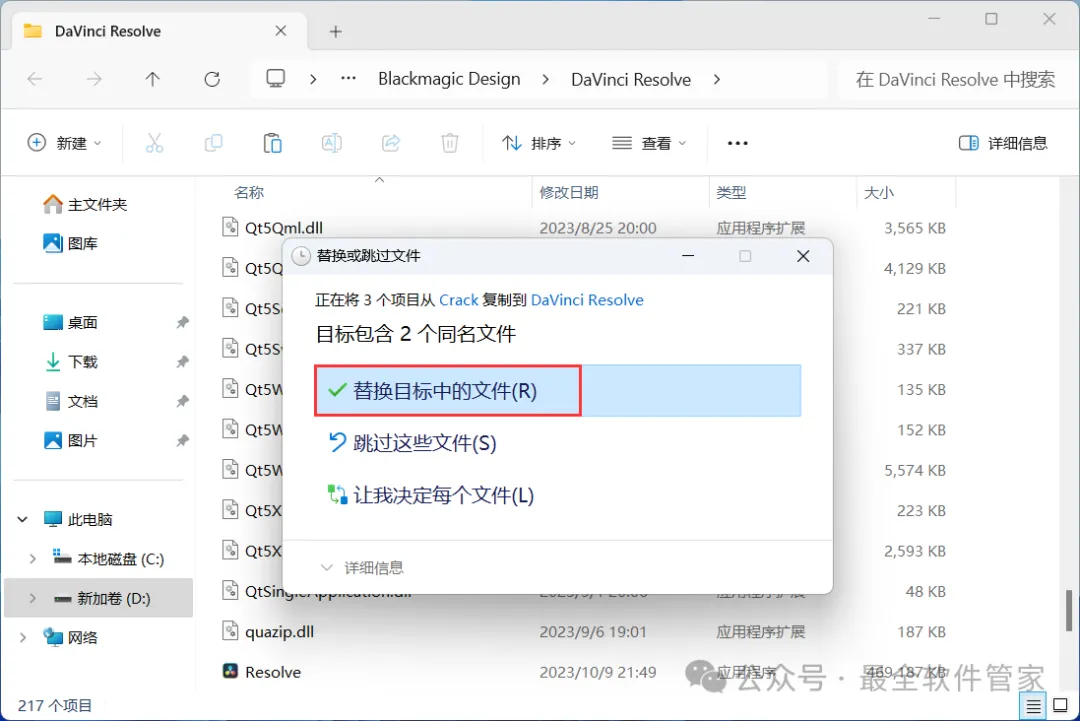Open 图片 in the sidebar

[70, 441]
